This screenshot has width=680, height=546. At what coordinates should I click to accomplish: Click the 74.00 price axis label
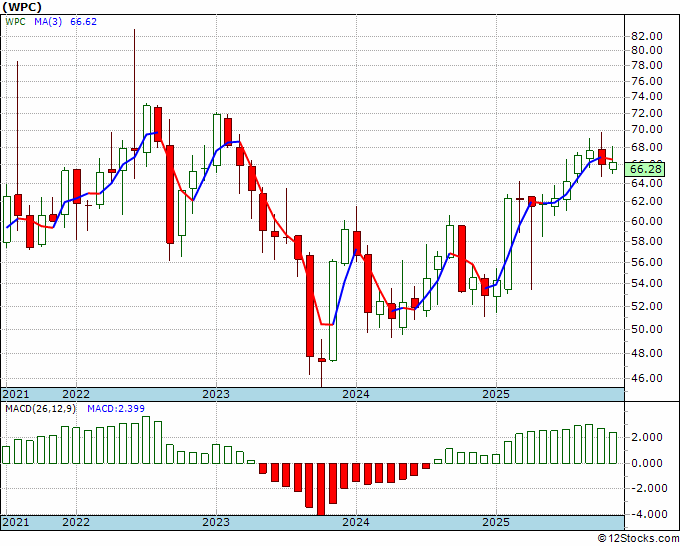click(x=647, y=96)
